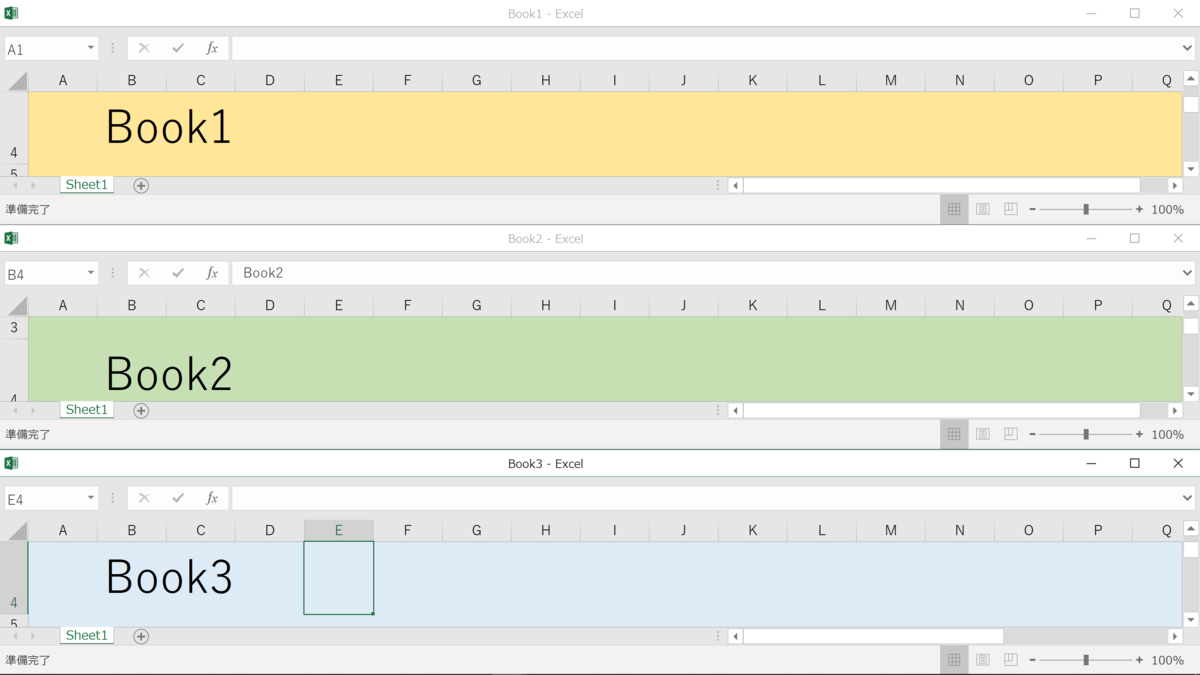Click horizontal scrollbar thumb in Book3

point(873,636)
